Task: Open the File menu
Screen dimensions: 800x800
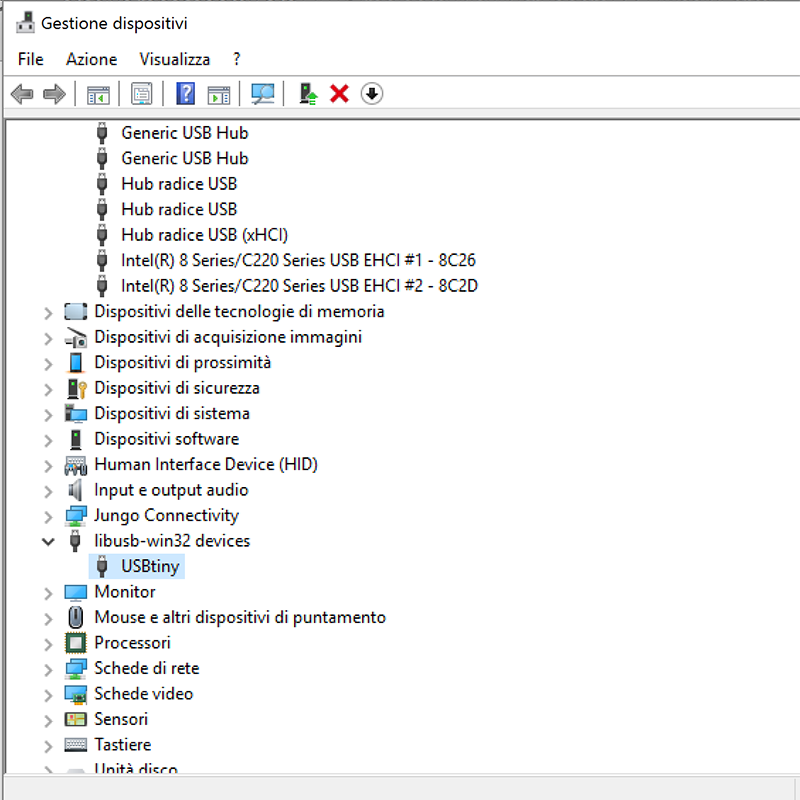Action: click(31, 59)
